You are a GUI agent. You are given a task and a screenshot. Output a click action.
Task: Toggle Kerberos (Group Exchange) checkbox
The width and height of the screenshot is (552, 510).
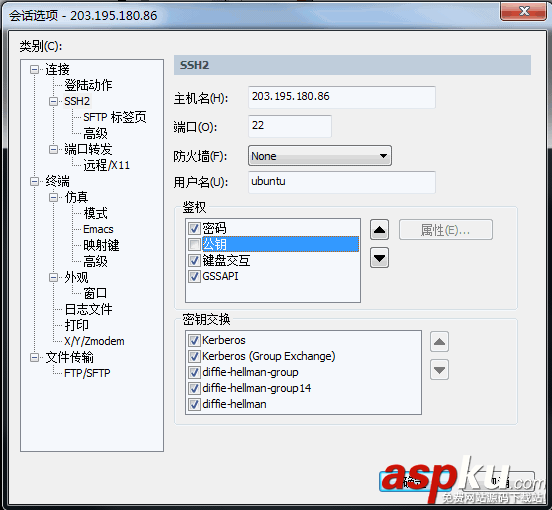[x=194, y=356]
